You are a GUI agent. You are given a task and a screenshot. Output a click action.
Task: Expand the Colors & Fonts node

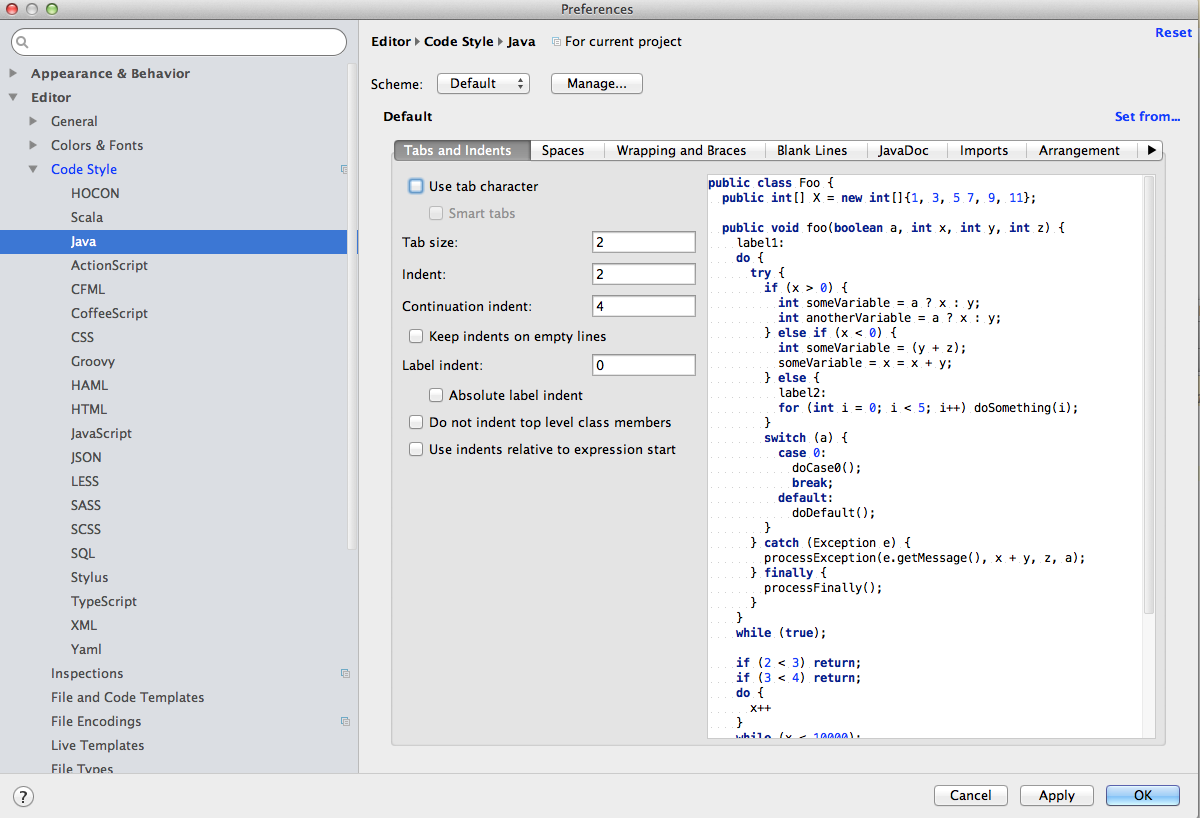click(x=34, y=145)
